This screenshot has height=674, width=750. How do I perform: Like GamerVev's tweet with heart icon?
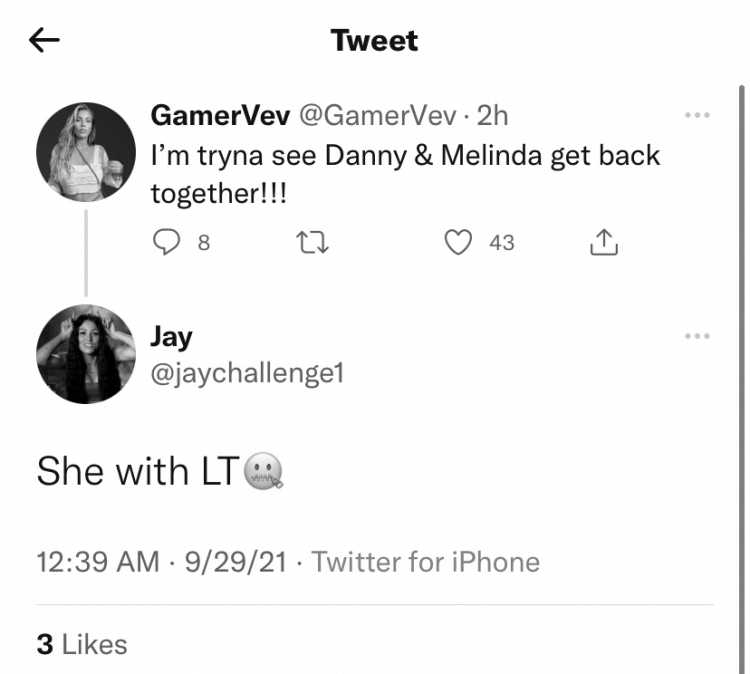click(x=458, y=242)
